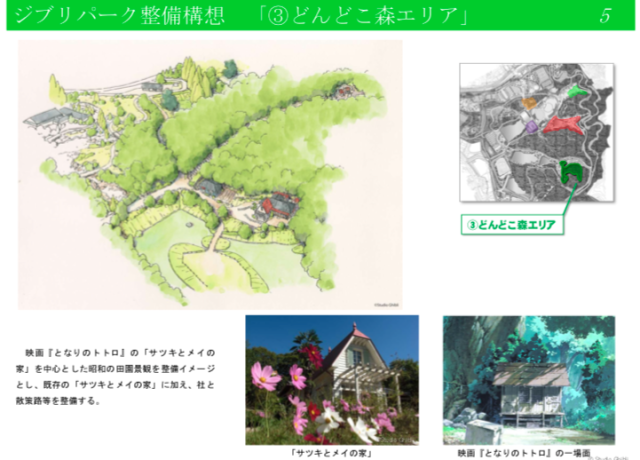Select the dark green area on map
The height and width of the screenshot is (460, 640).
click(x=571, y=171)
